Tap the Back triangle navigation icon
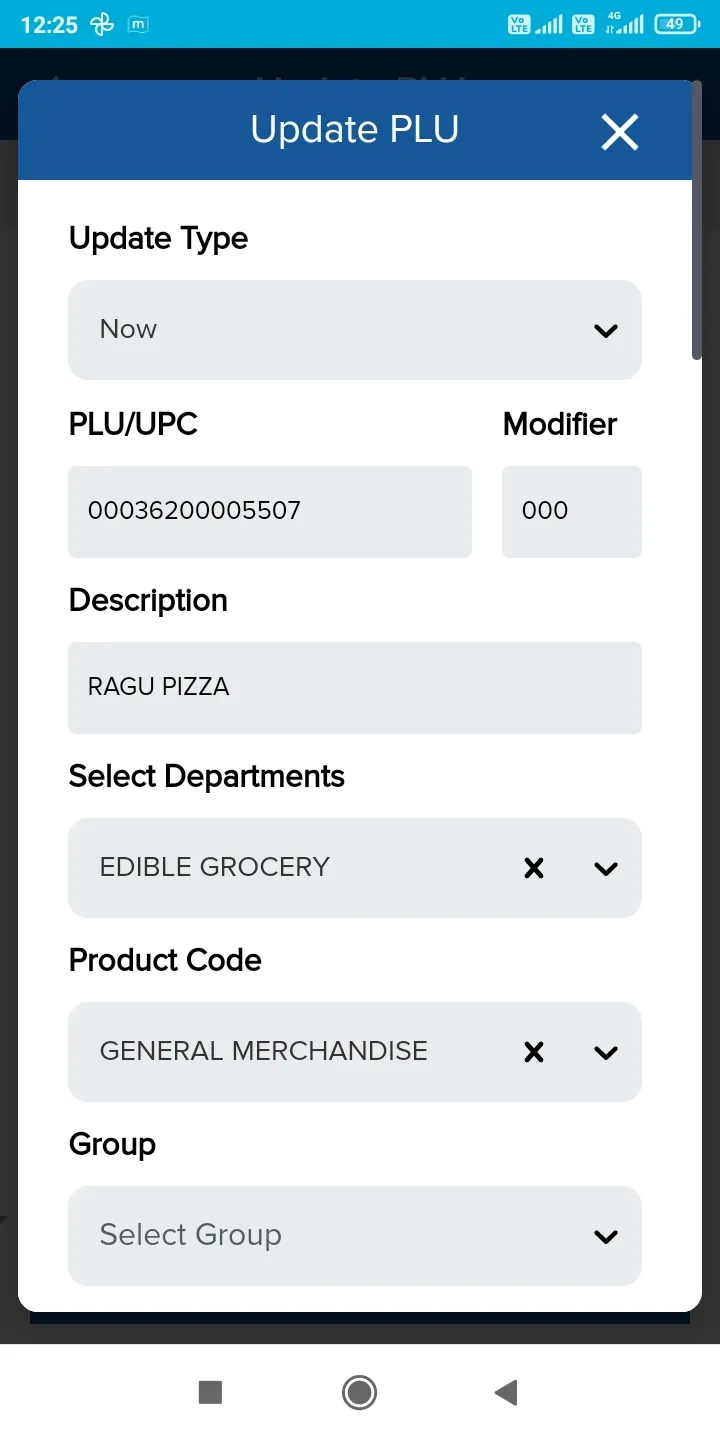Image resolution: width=720 pixels, height=1440 pixels. click(x=505, y=1392)
